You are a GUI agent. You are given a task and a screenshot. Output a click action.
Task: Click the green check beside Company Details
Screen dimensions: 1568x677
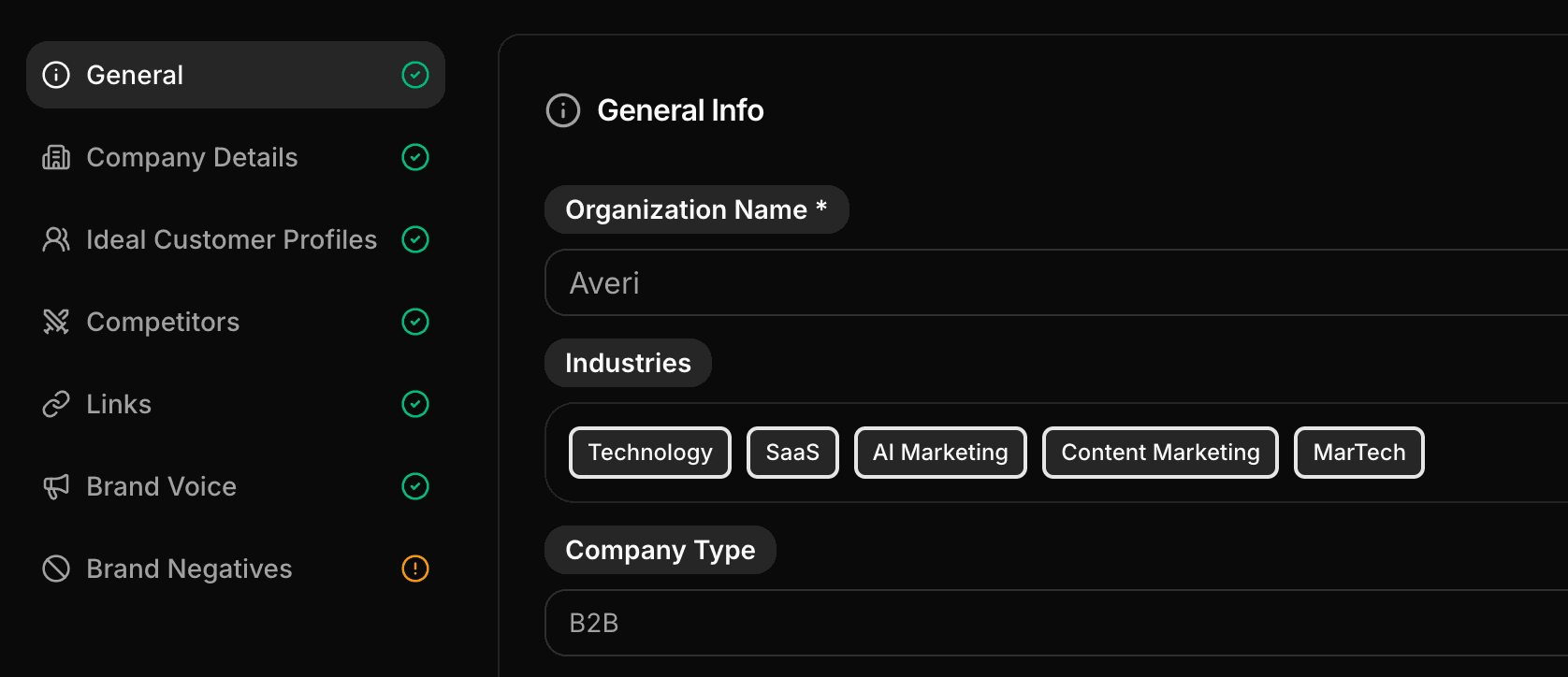click(415, 157)
